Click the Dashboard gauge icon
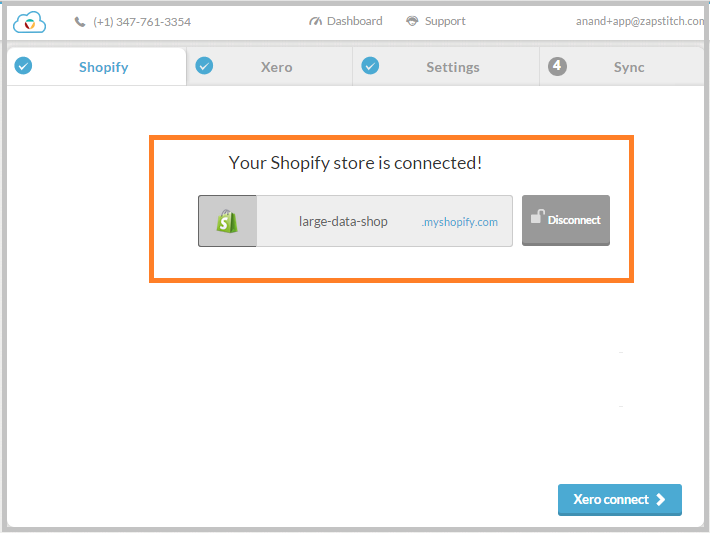Viewport: 710px width, 533px height. point(315,21)
